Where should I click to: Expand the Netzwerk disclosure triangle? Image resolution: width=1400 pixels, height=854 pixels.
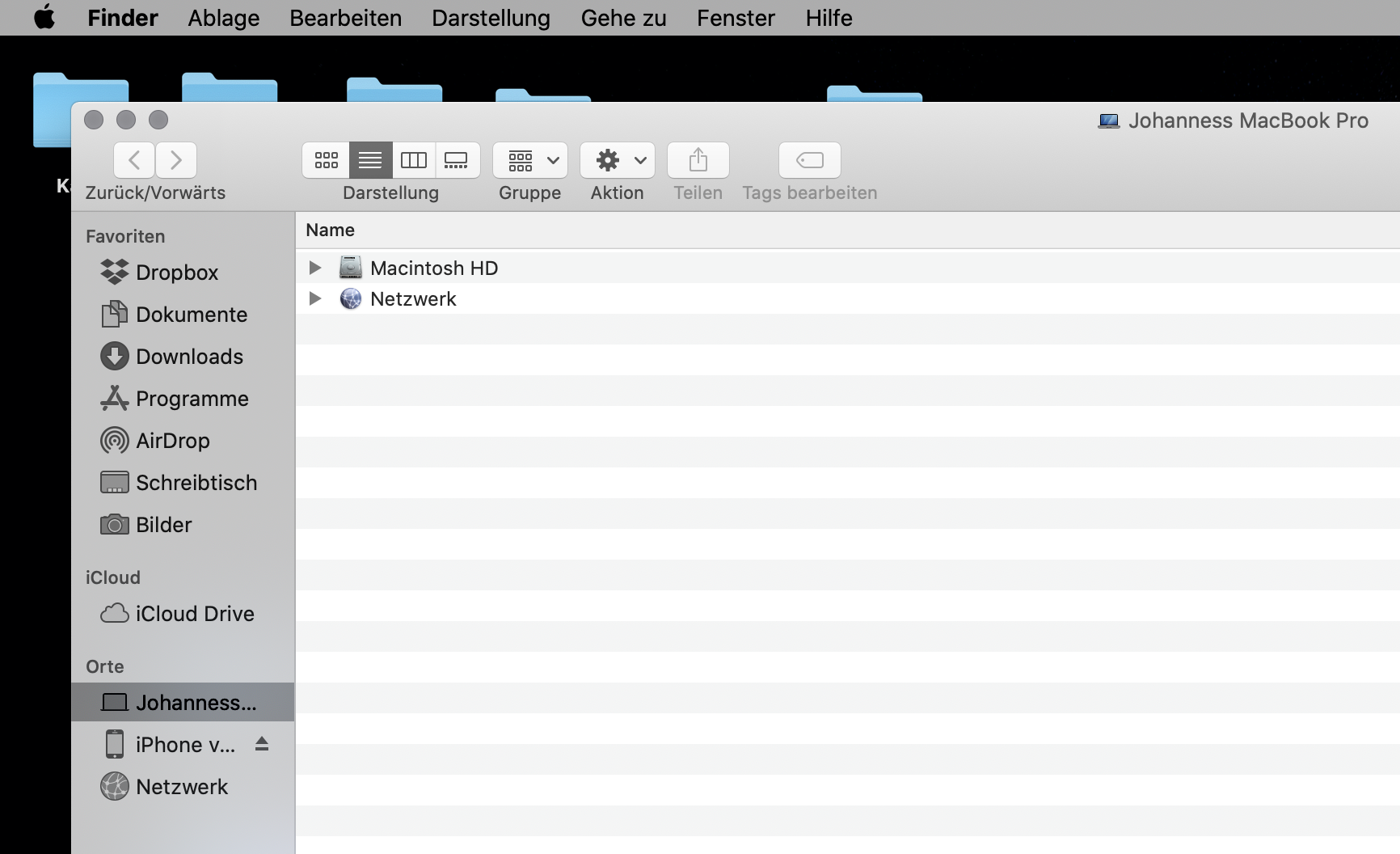(314, 298)
